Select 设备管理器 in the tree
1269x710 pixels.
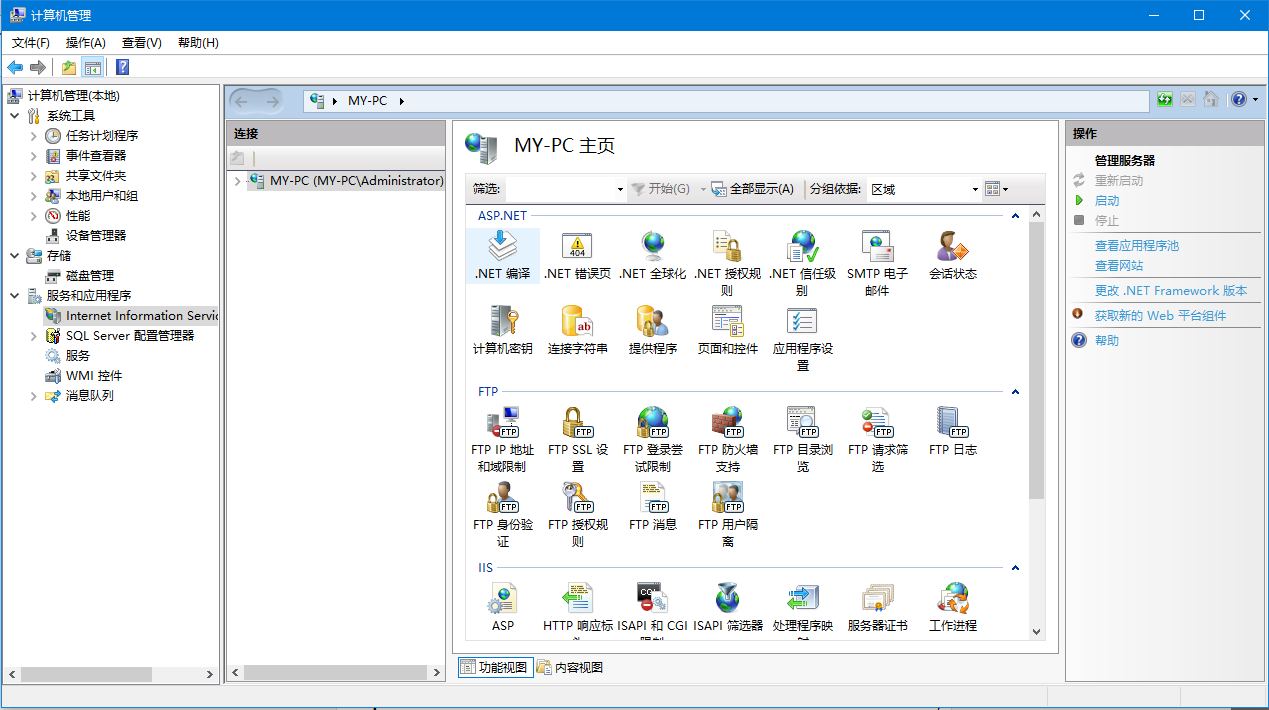tap(95, 236)
